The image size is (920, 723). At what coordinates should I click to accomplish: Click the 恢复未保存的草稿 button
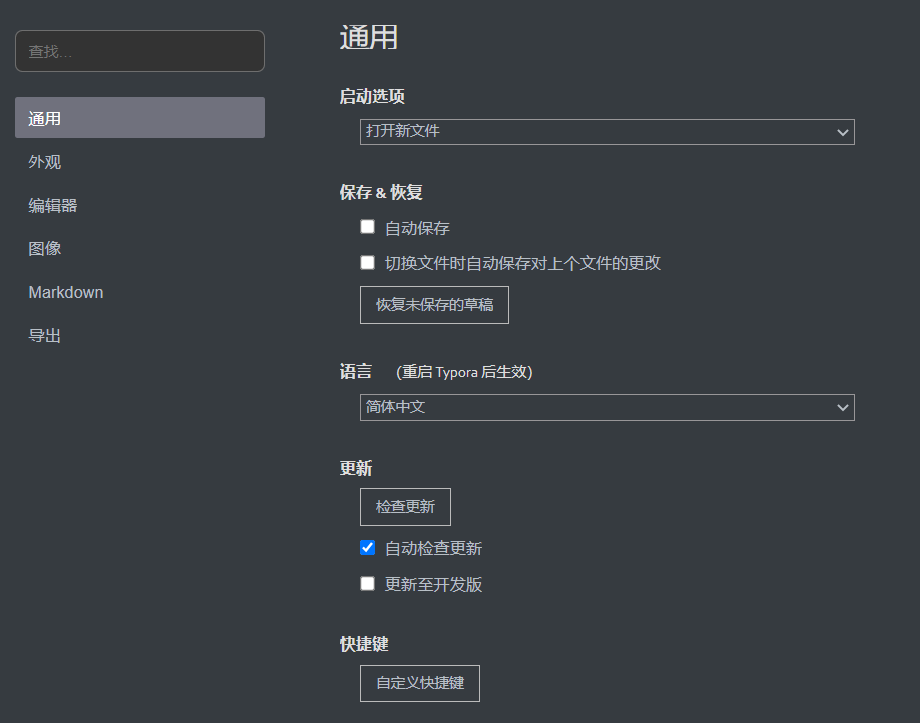[x=434, y=305]
